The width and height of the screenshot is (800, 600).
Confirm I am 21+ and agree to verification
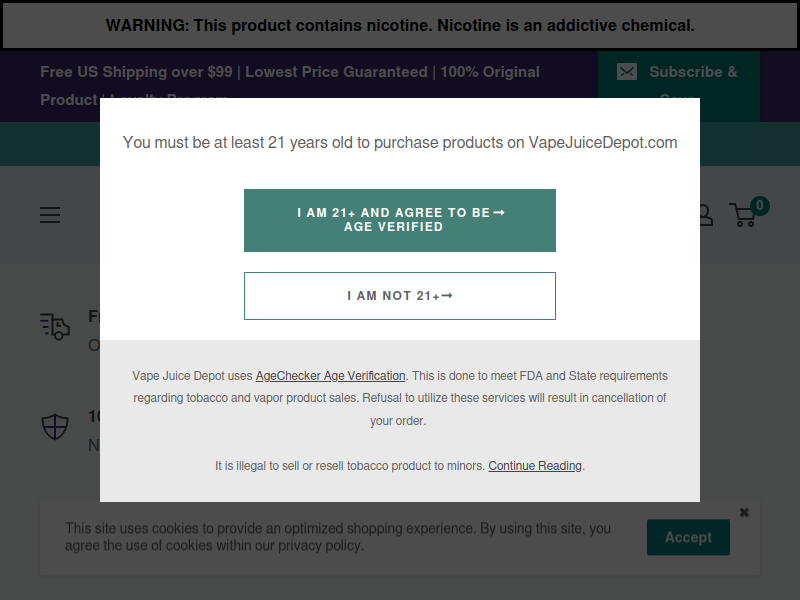pyautogui.click(x=399, y=220)
